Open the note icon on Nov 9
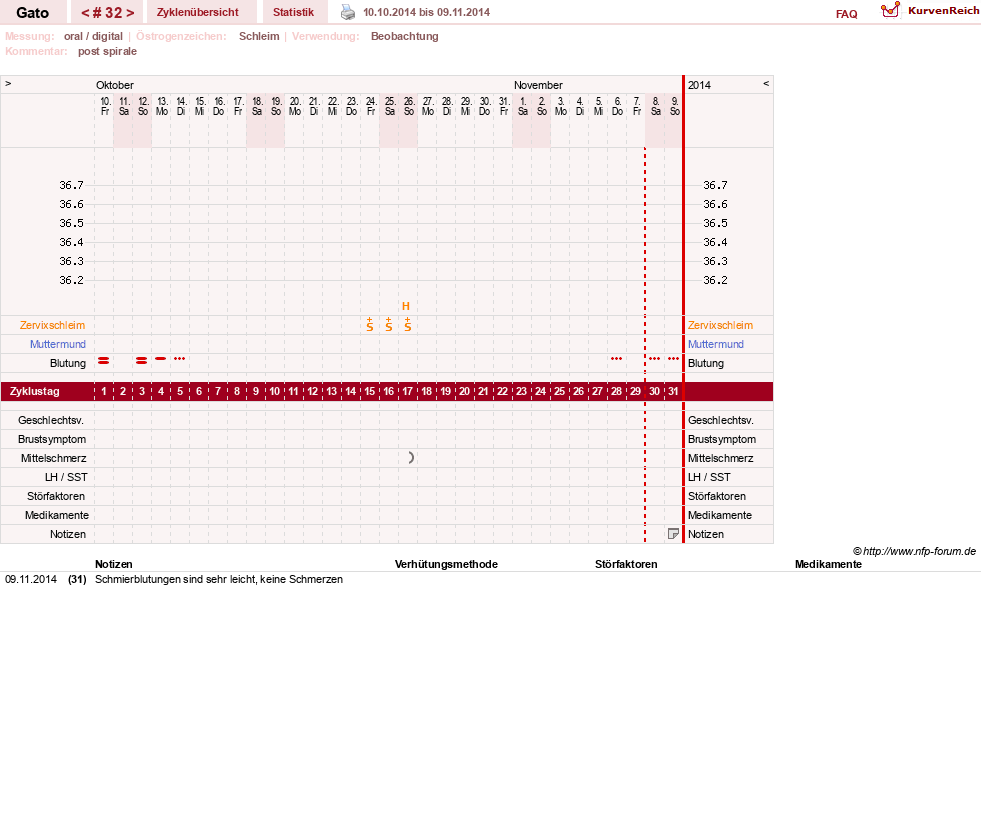 (x=673, y=534)
